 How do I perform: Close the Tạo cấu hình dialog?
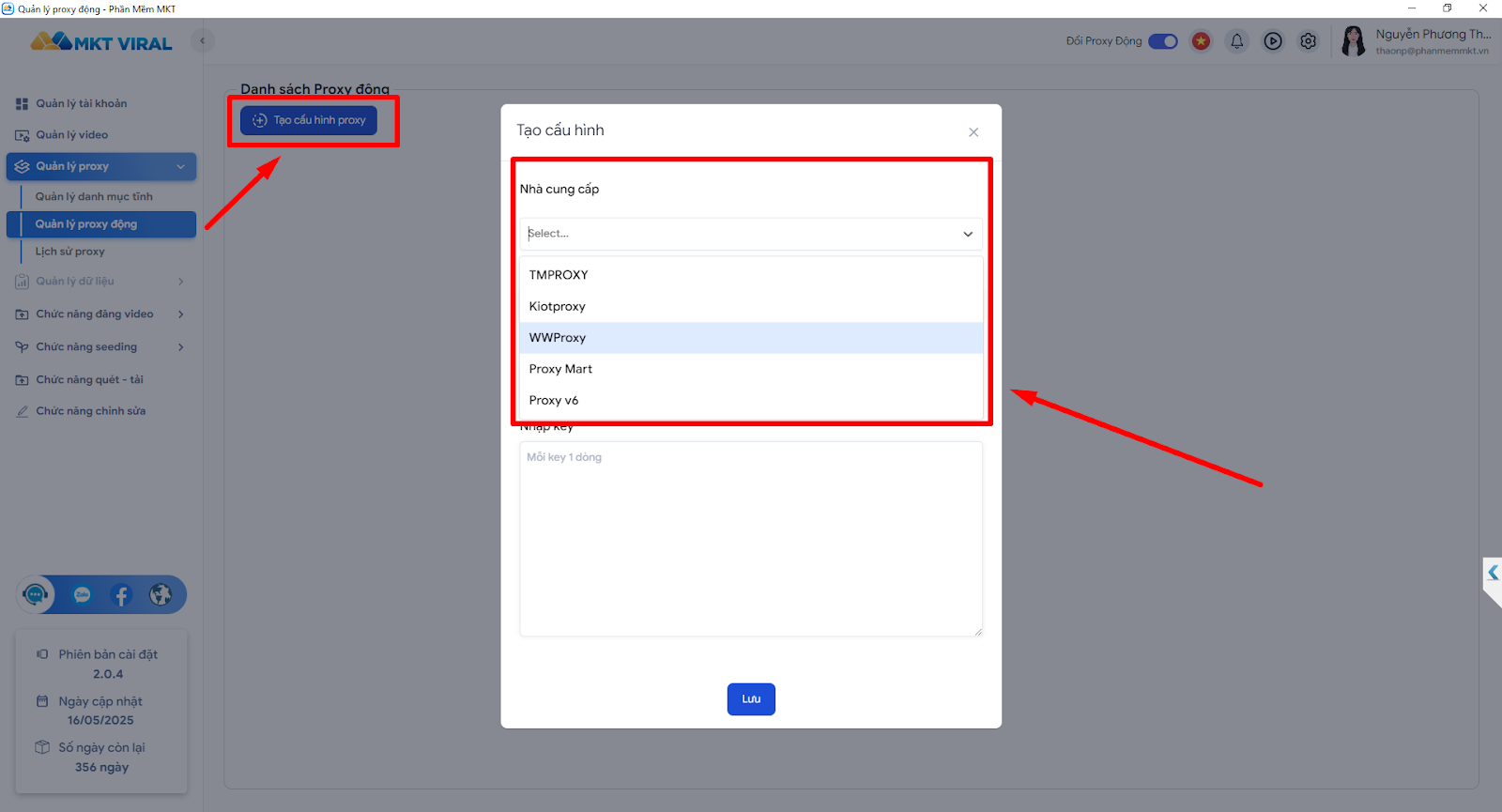pyautogui.click(x=973, y=132)
